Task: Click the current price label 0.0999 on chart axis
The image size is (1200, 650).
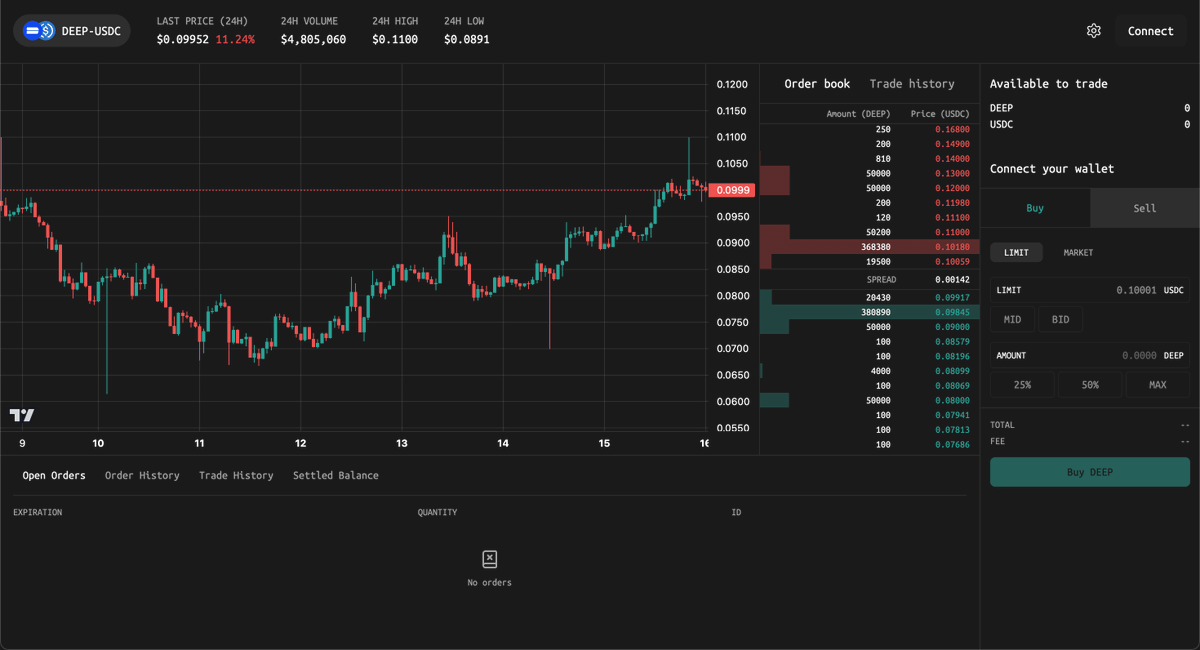Action: [731, 190]
